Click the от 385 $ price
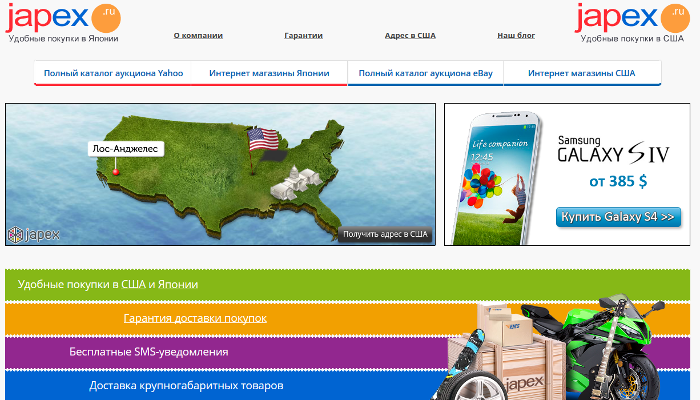Viewport: 700px width, 400px height. tap(618, 181)
